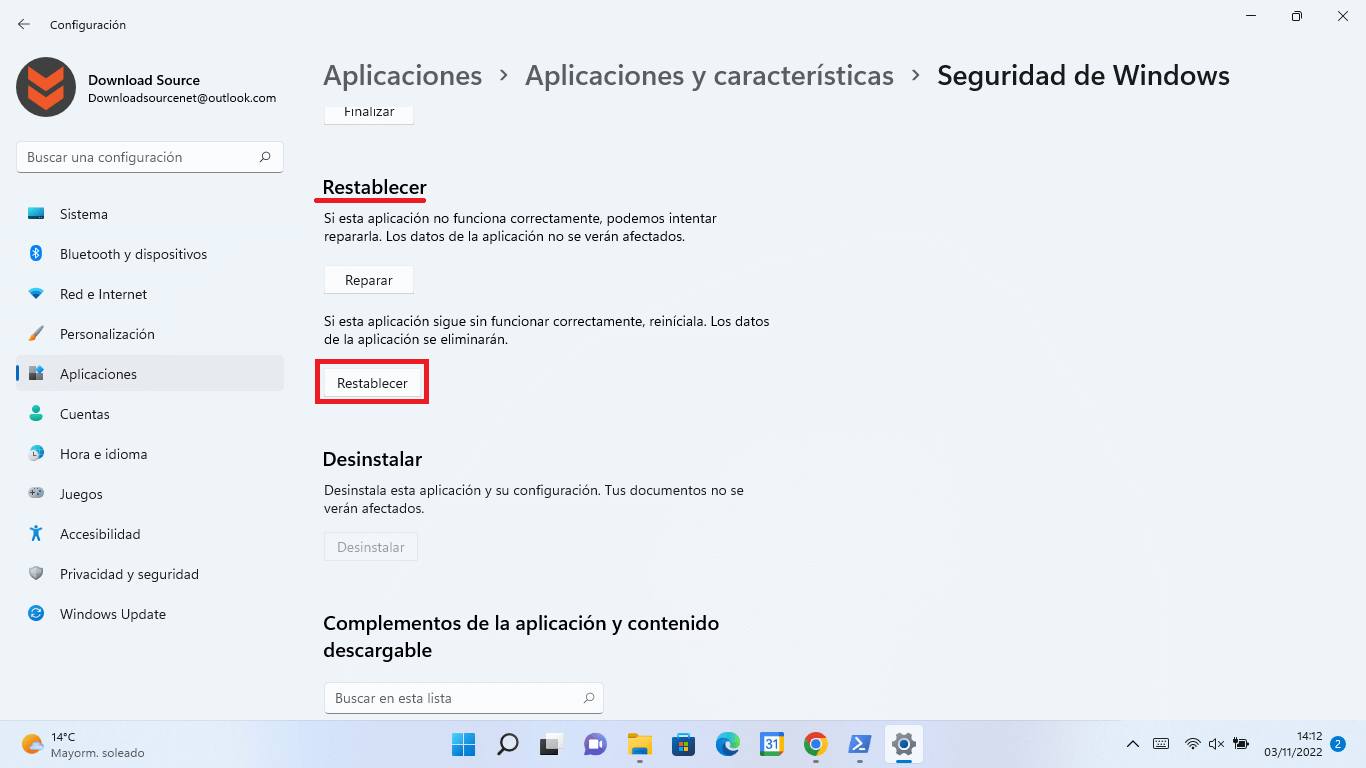This screenshot has width=1366, height=768.
Task: Open taskbar search magnifier
Action: [x=508, y=744]
